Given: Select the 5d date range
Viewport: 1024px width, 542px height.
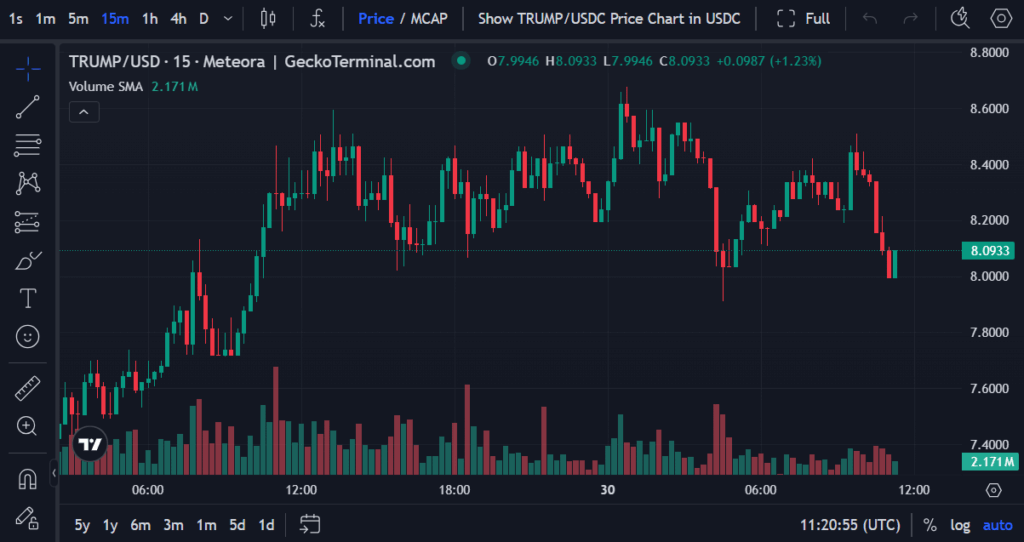Looking at the screenshot, I should (237, 525).
